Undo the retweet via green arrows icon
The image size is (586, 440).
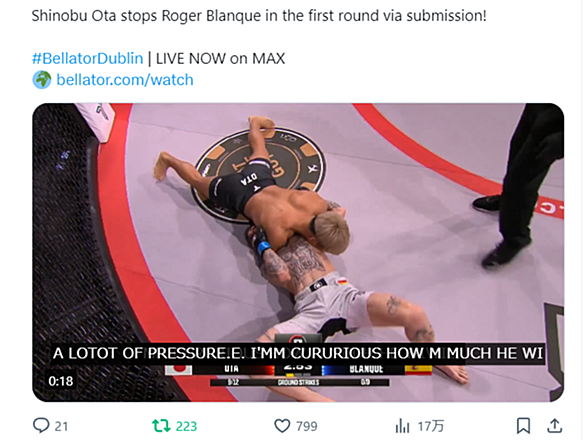(x=161, y=426)
